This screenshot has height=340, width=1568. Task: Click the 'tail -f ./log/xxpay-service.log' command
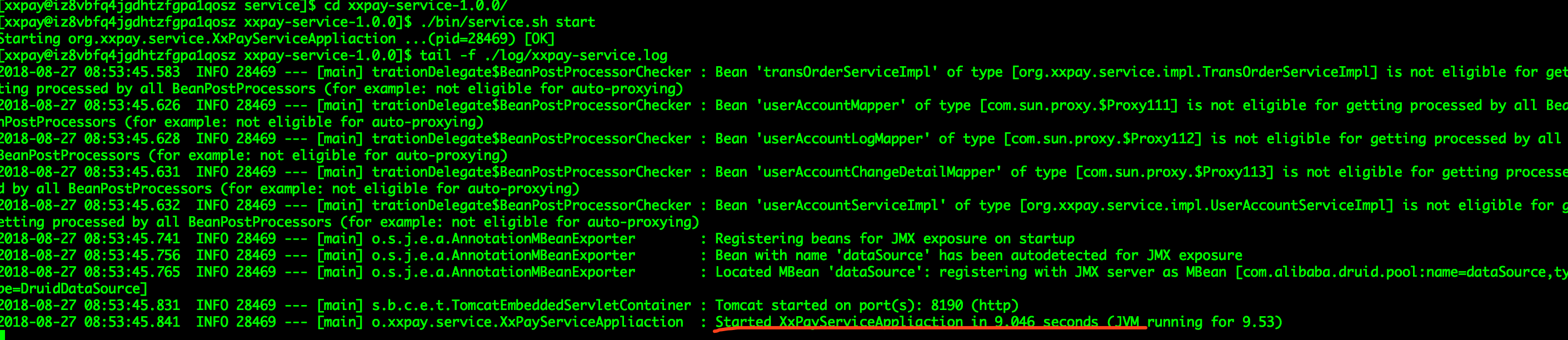543,56
